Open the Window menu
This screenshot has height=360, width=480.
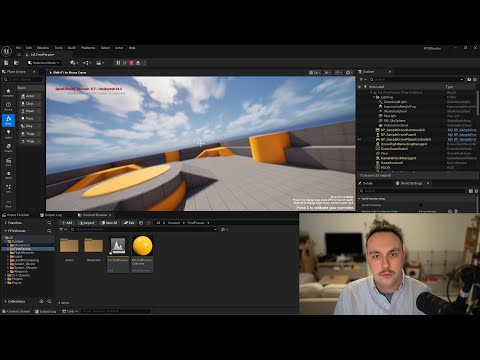coord(43,48)
